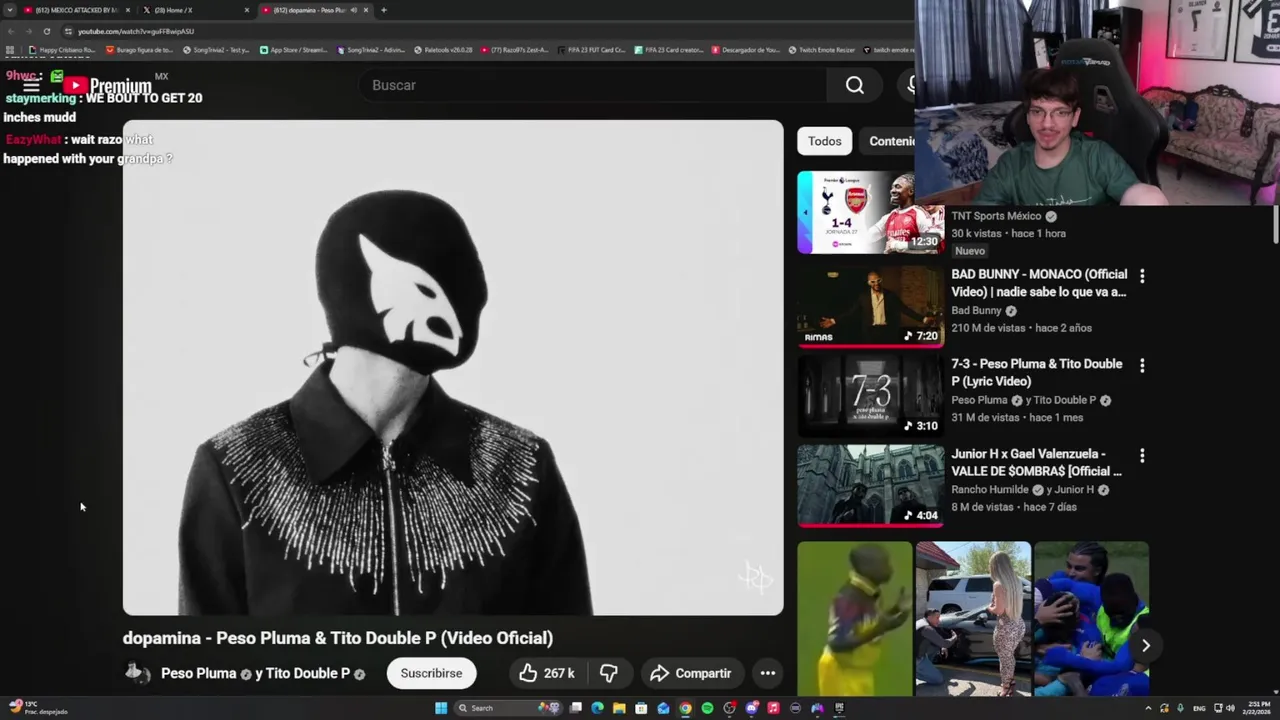Select the Contenido filter chip
Image resolution: width=1280 pixels, height=720 pixels.
point(890,141)
